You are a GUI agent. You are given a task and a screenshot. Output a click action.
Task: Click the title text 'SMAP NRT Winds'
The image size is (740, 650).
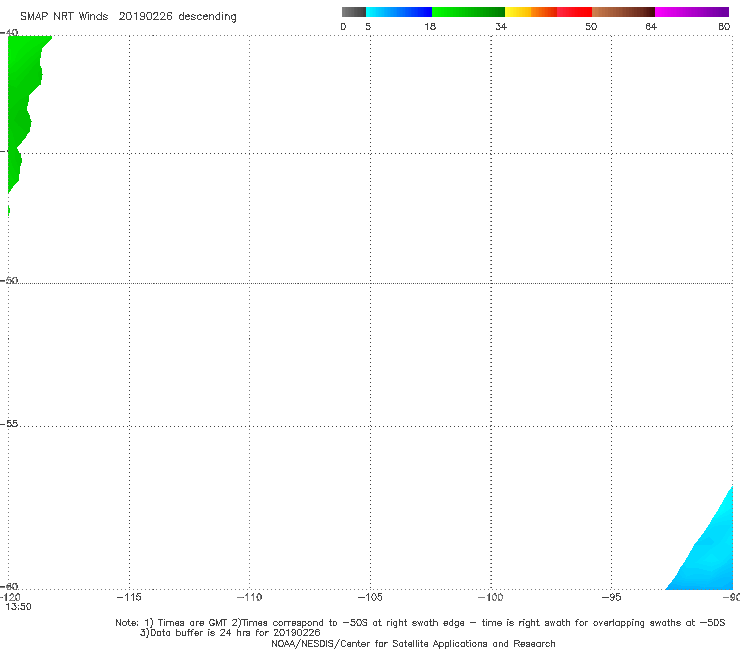(x=64, y=17)
